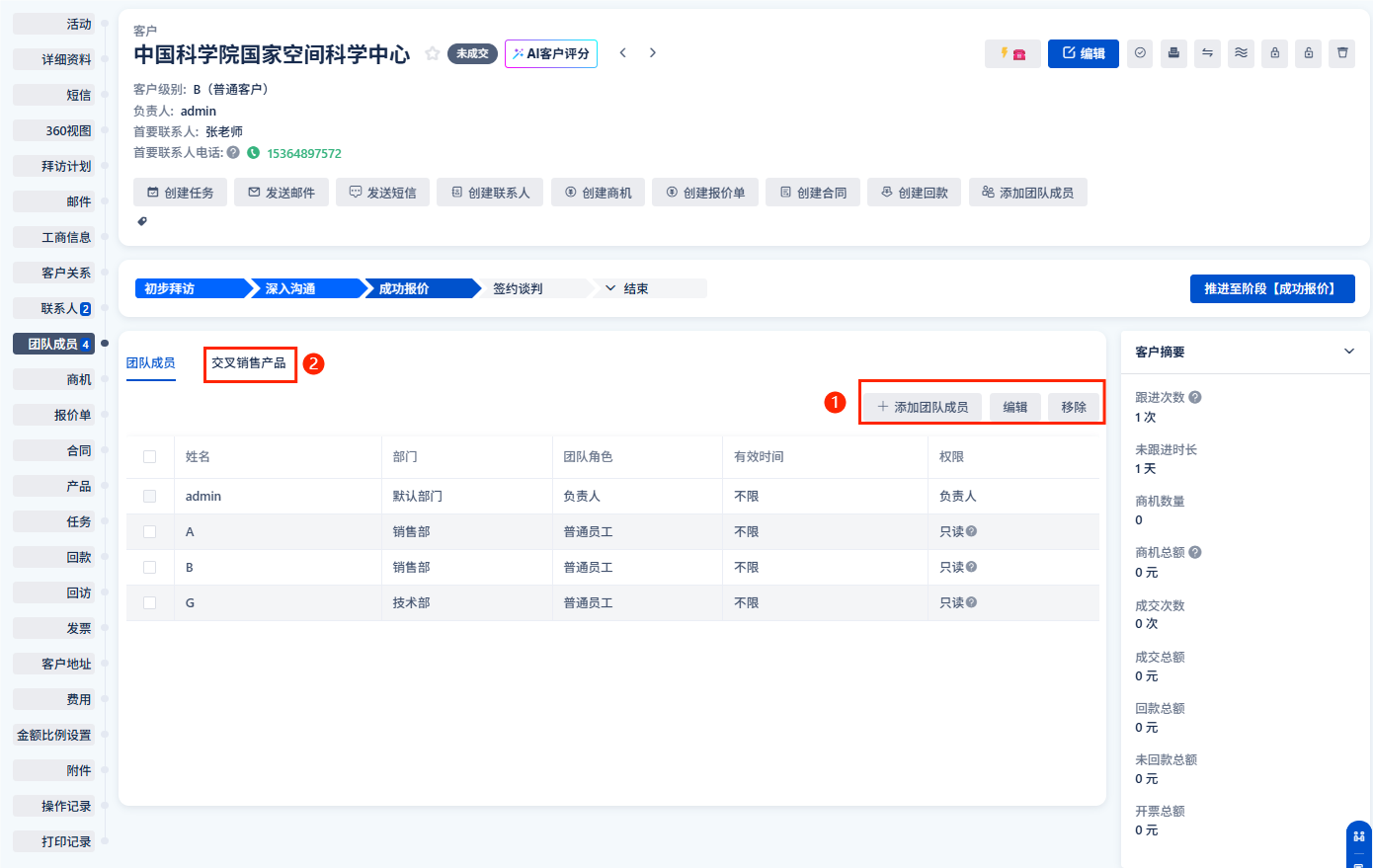Screen dimensions: 1373x868
Task: Click the 只读 help icon in row A
Action: pyautogui.click(x=971, y=531)
